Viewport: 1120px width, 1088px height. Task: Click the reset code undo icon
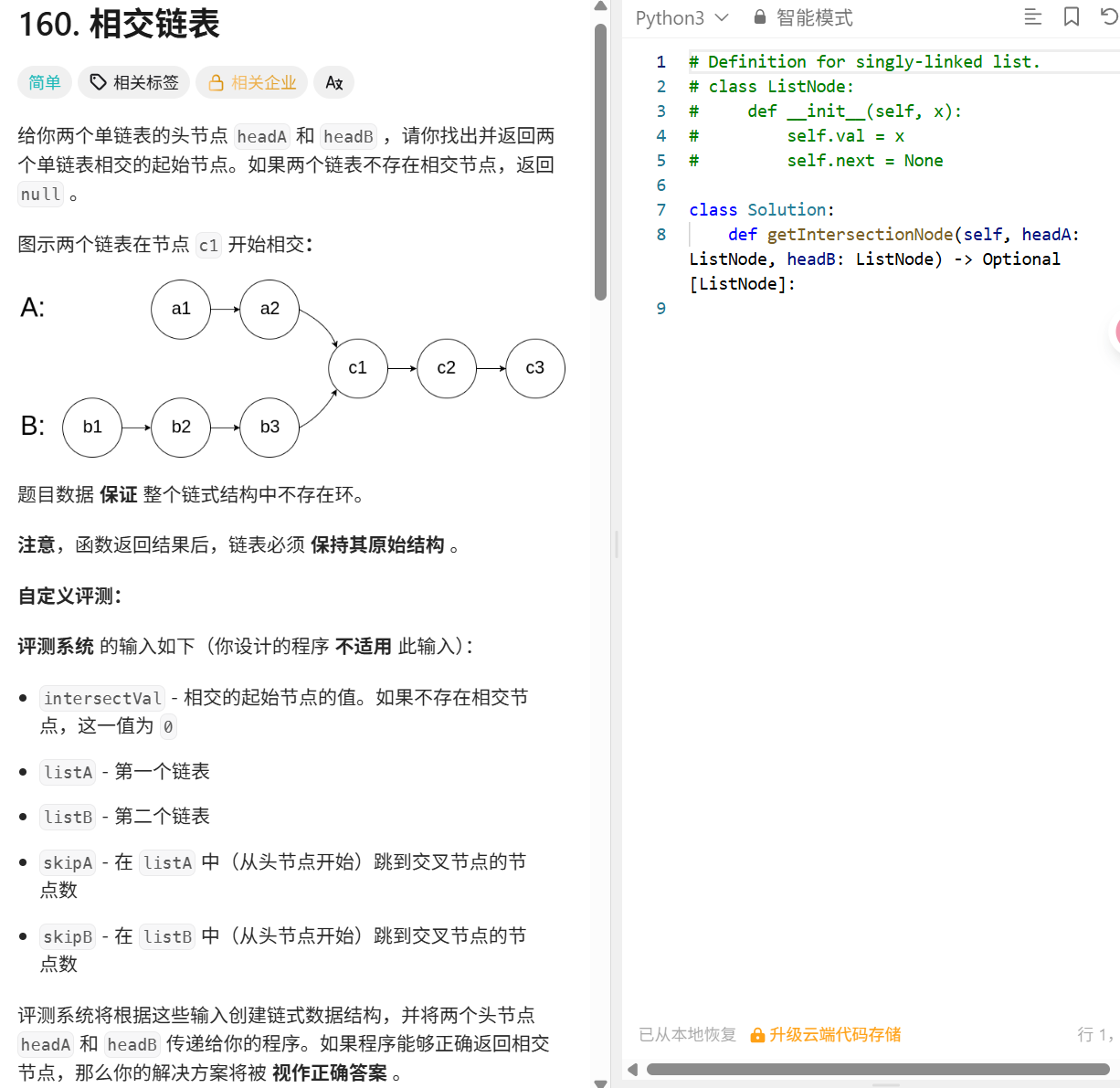pos(1109,16)
